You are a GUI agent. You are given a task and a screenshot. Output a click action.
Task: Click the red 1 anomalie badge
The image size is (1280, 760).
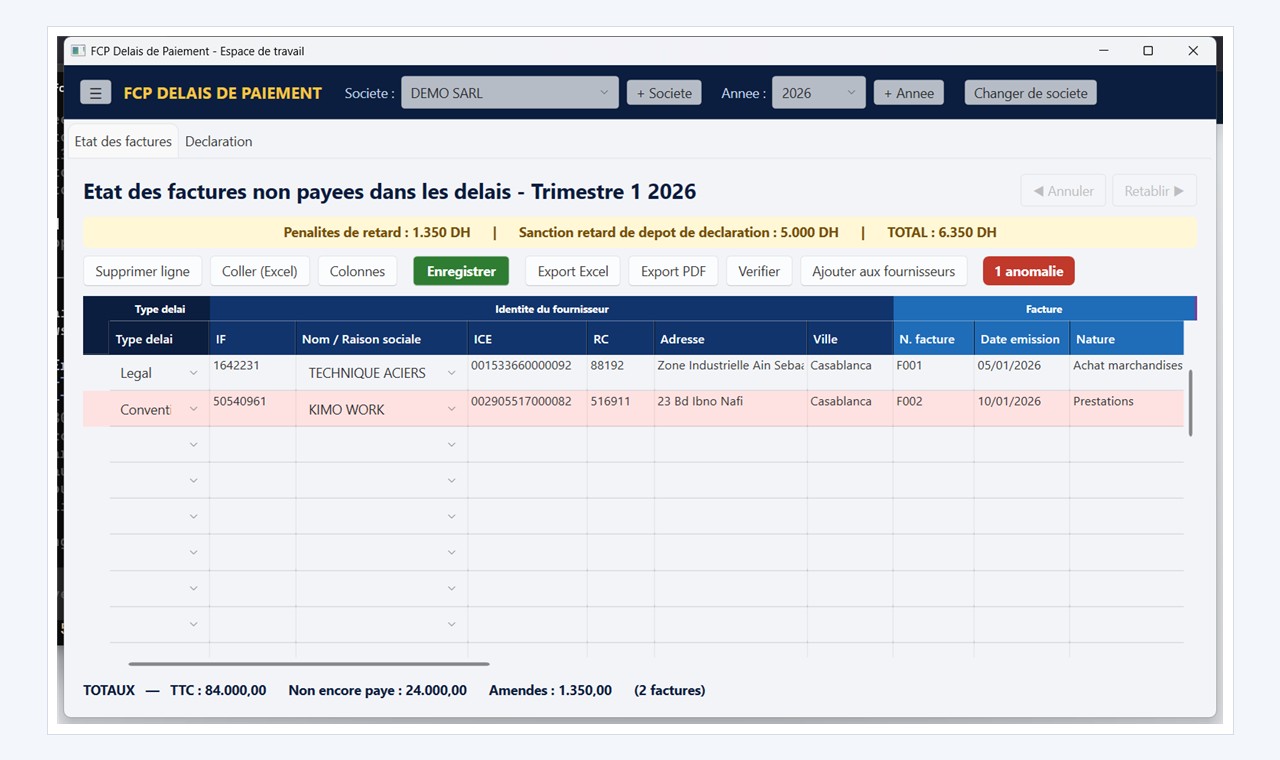tap(1029, 271)
